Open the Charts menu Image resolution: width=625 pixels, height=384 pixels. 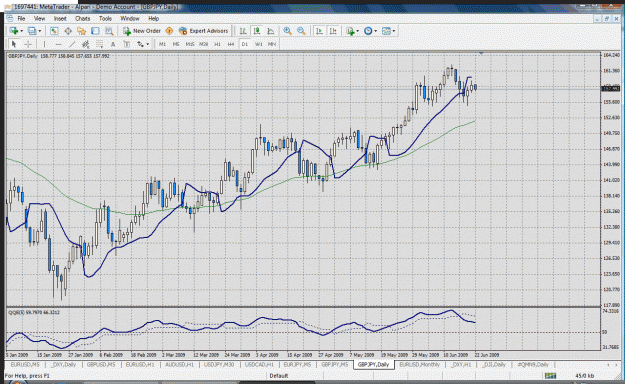pos(83,18)
